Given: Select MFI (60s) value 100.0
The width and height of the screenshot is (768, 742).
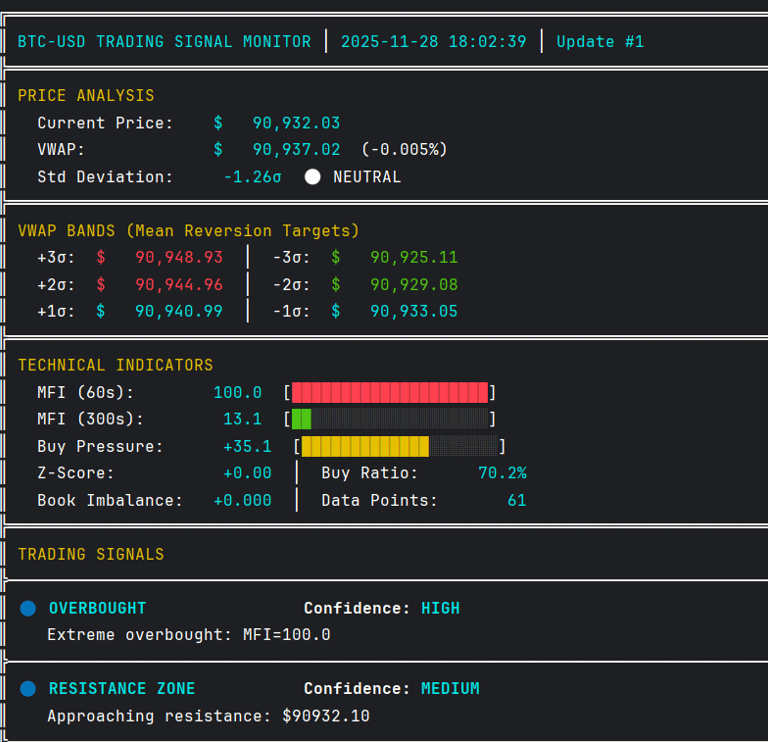Looking at the screenshot, I should [238, 392].
